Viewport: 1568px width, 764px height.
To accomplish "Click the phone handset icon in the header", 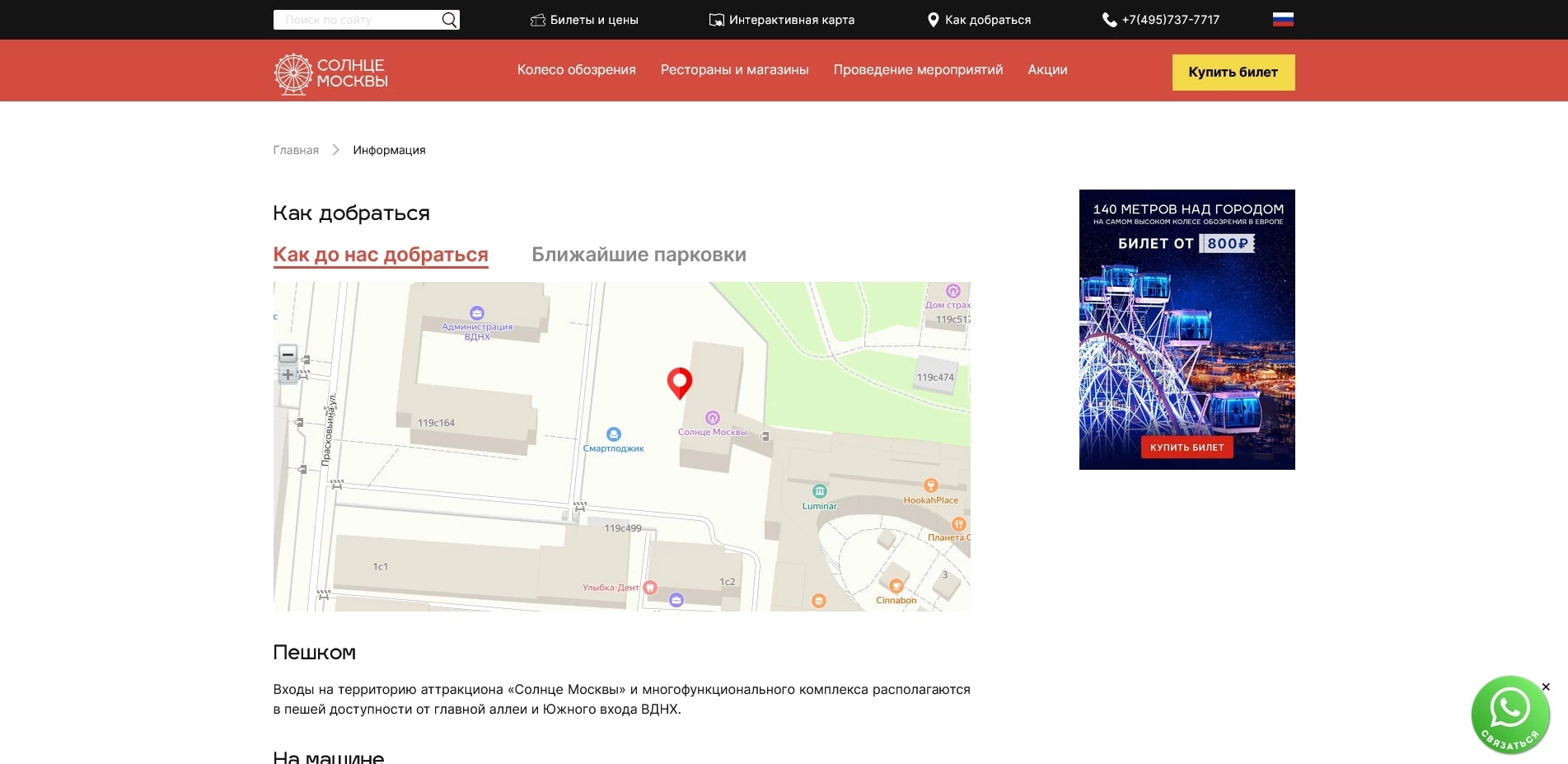I will tap(1109, 19).
